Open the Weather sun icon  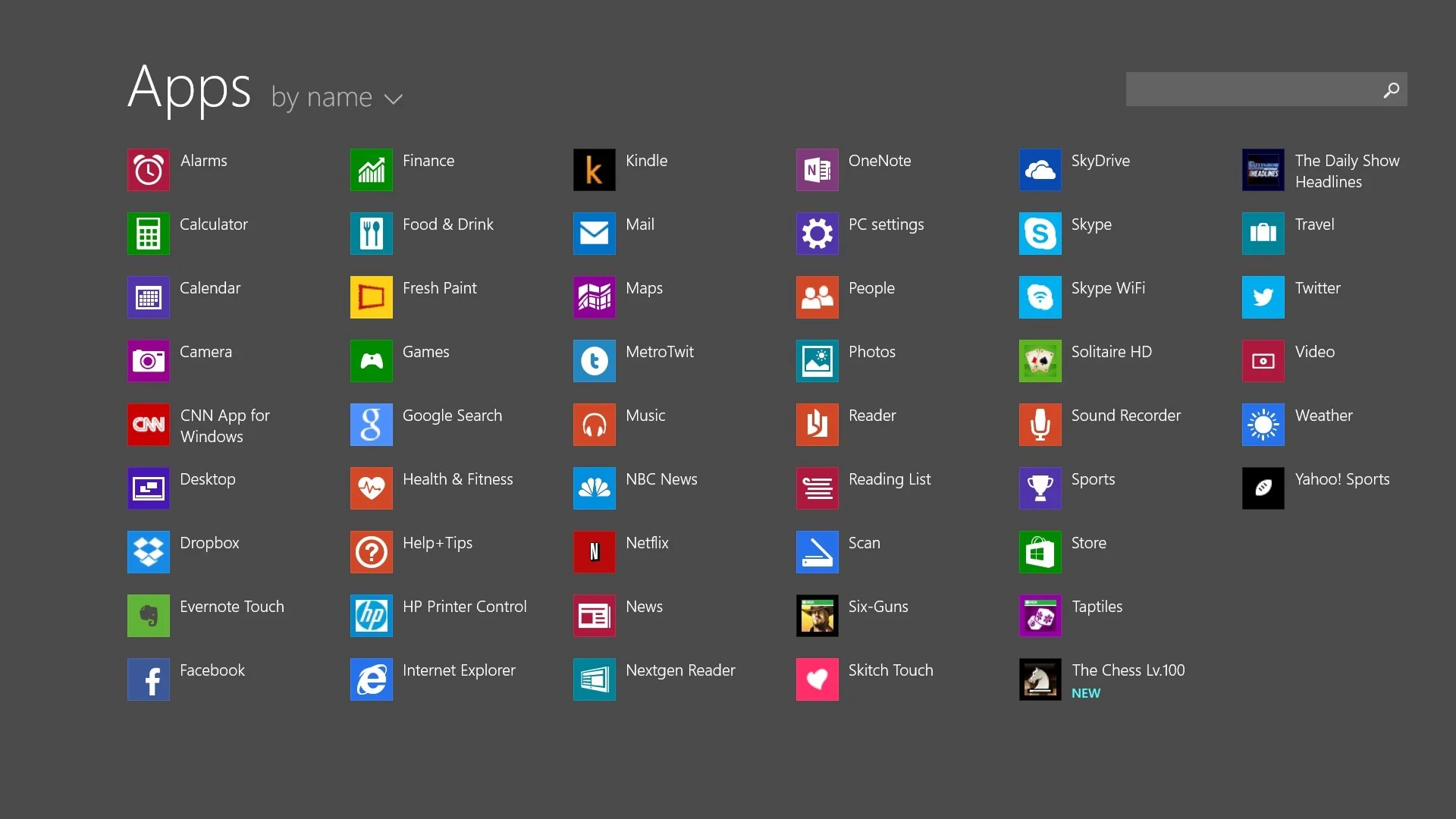(1263, 425)
